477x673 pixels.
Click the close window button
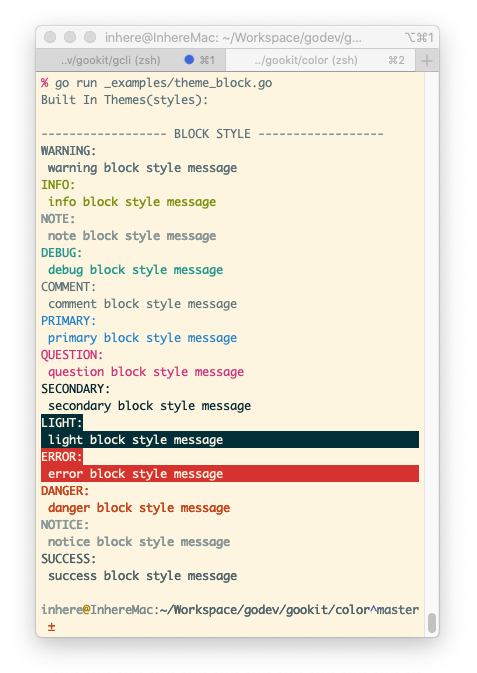point(50,37)
